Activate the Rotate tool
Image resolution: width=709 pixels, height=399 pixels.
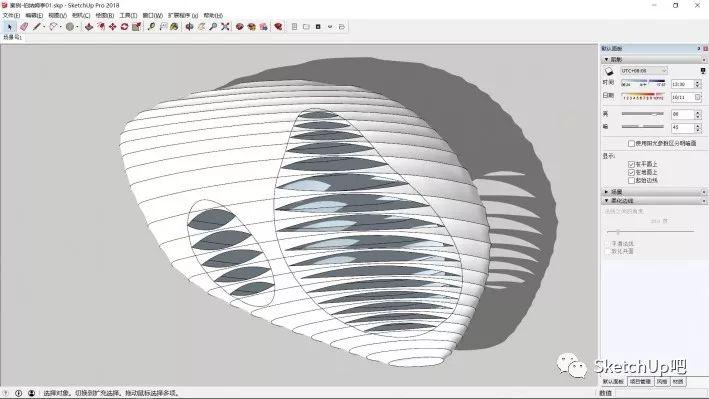tap(124, 27)
